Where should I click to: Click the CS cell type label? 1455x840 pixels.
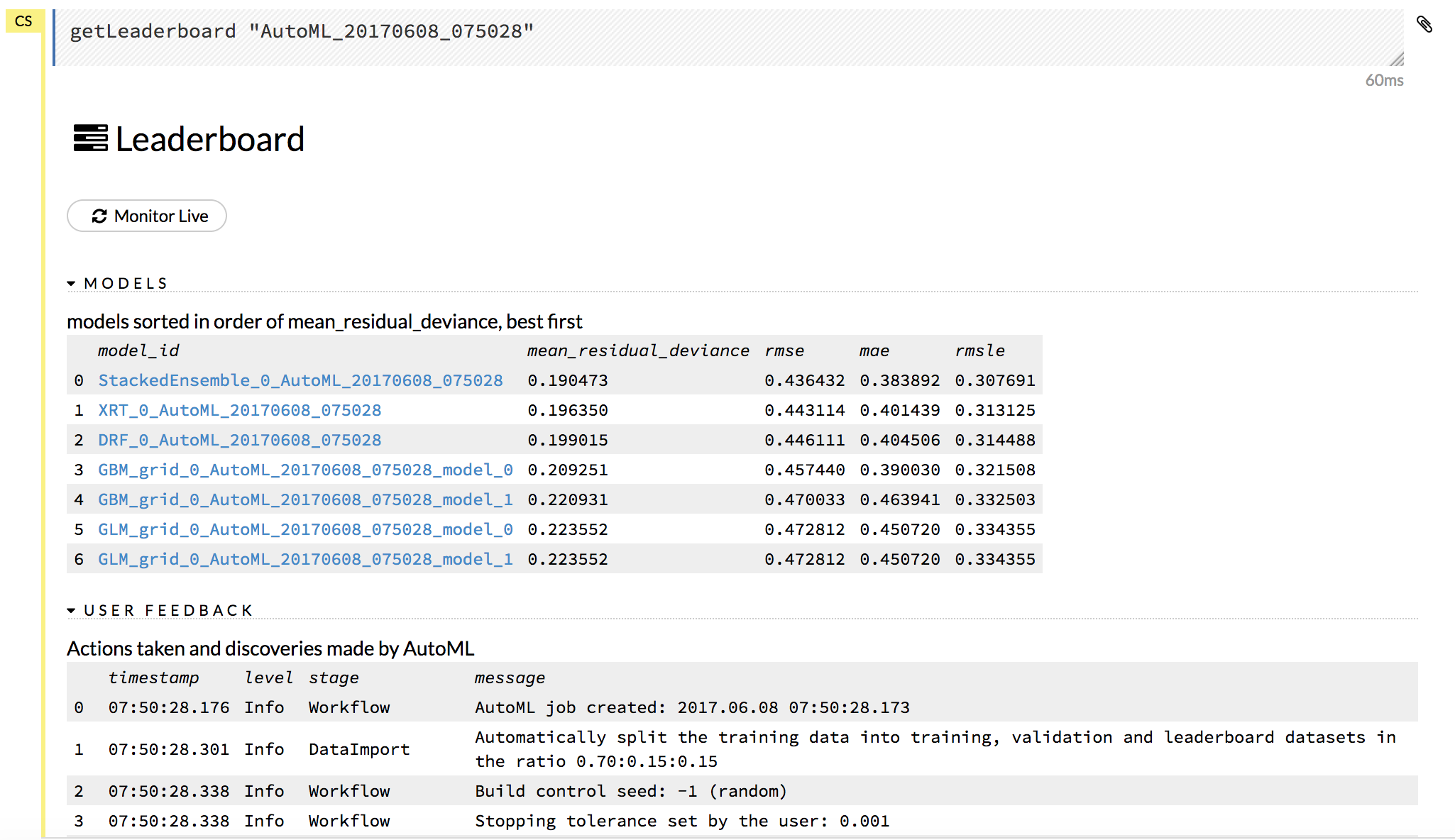23,21
